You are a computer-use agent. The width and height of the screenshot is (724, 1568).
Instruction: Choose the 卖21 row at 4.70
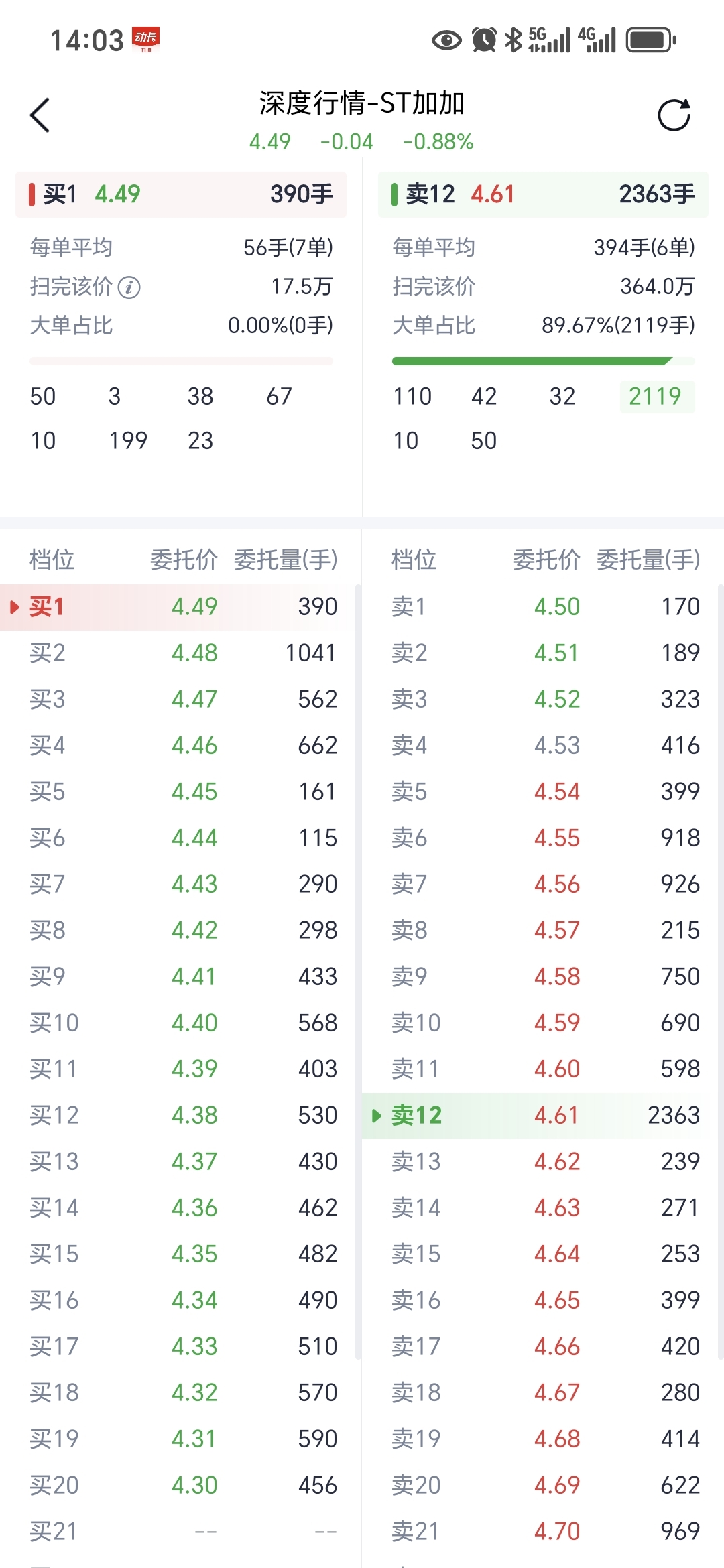543,1531
